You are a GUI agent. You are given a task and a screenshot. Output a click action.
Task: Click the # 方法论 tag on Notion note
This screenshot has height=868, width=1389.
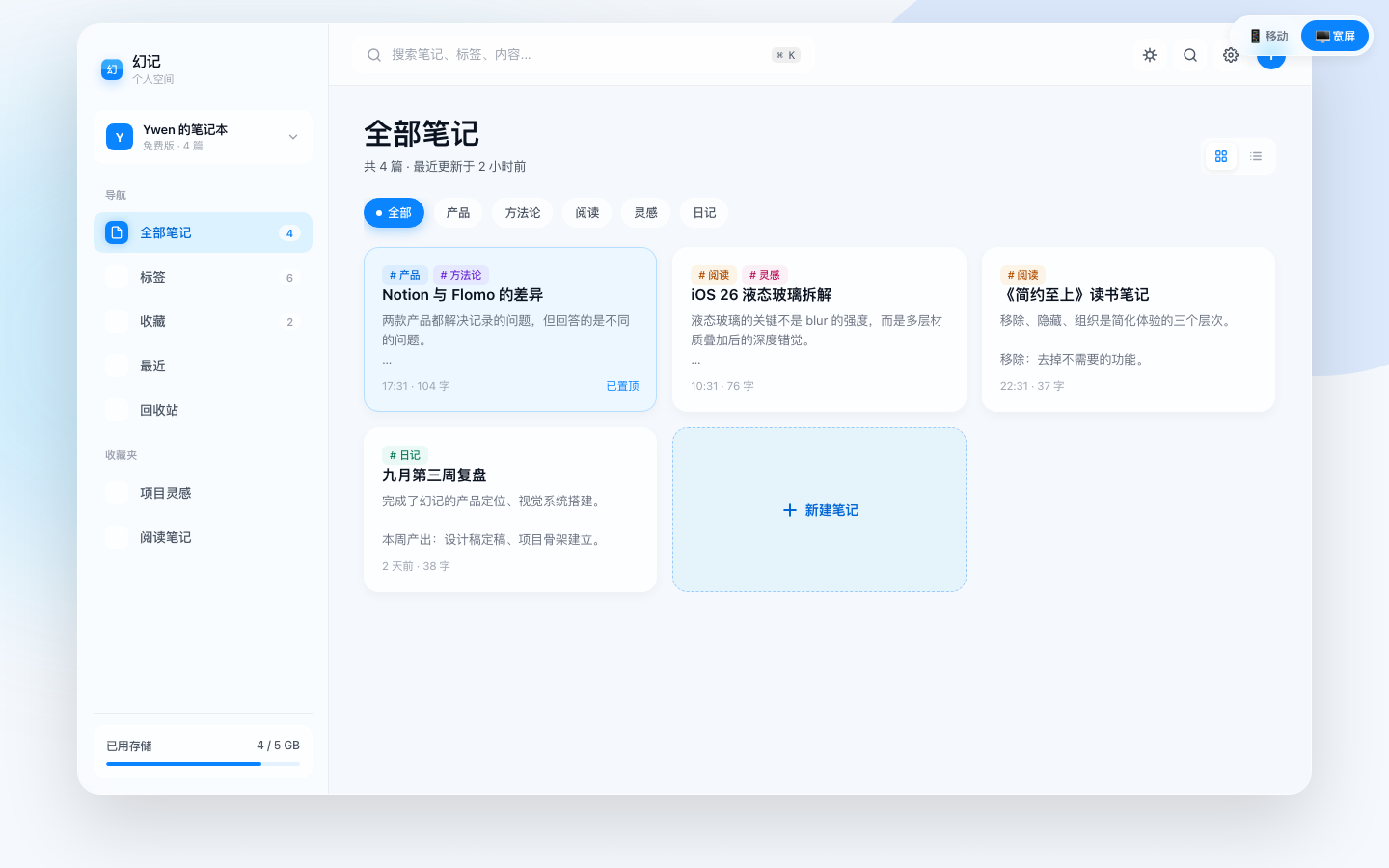tap(461, 275)
